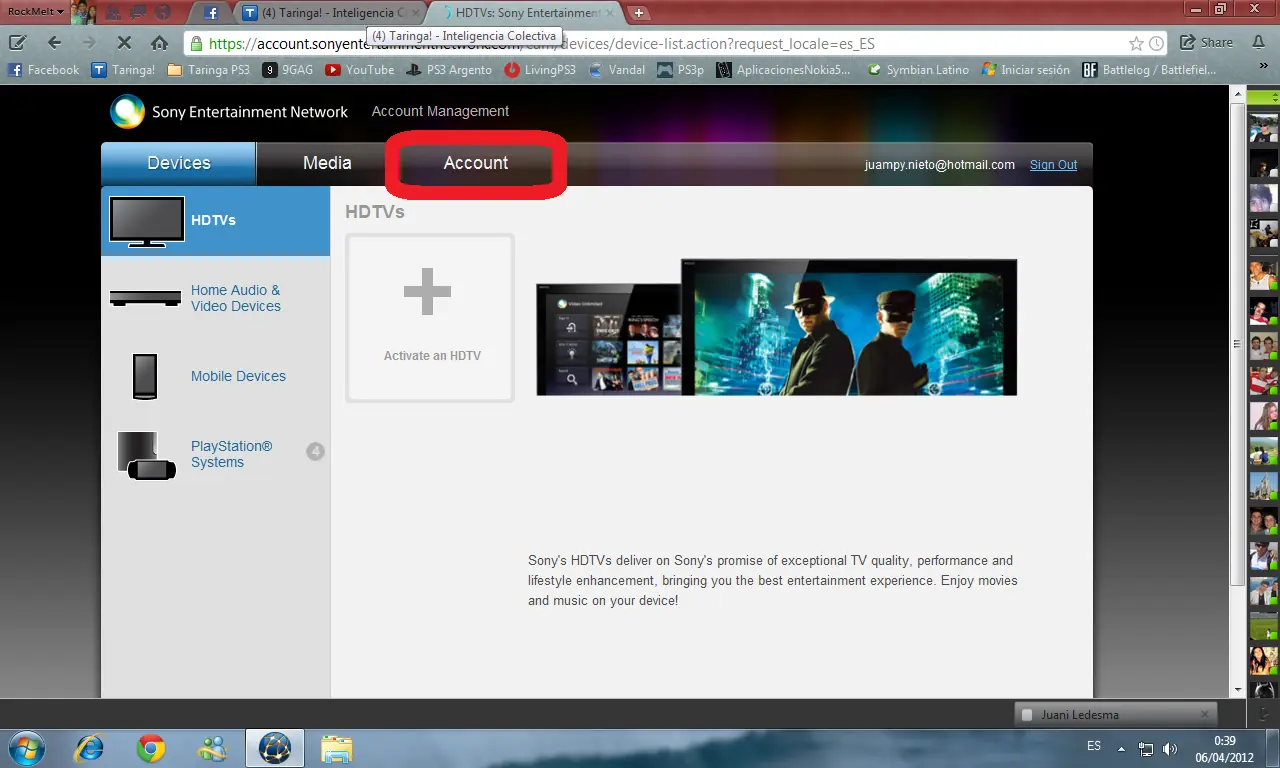
Task: Click the Account Management header text
Action: point(440,111)
